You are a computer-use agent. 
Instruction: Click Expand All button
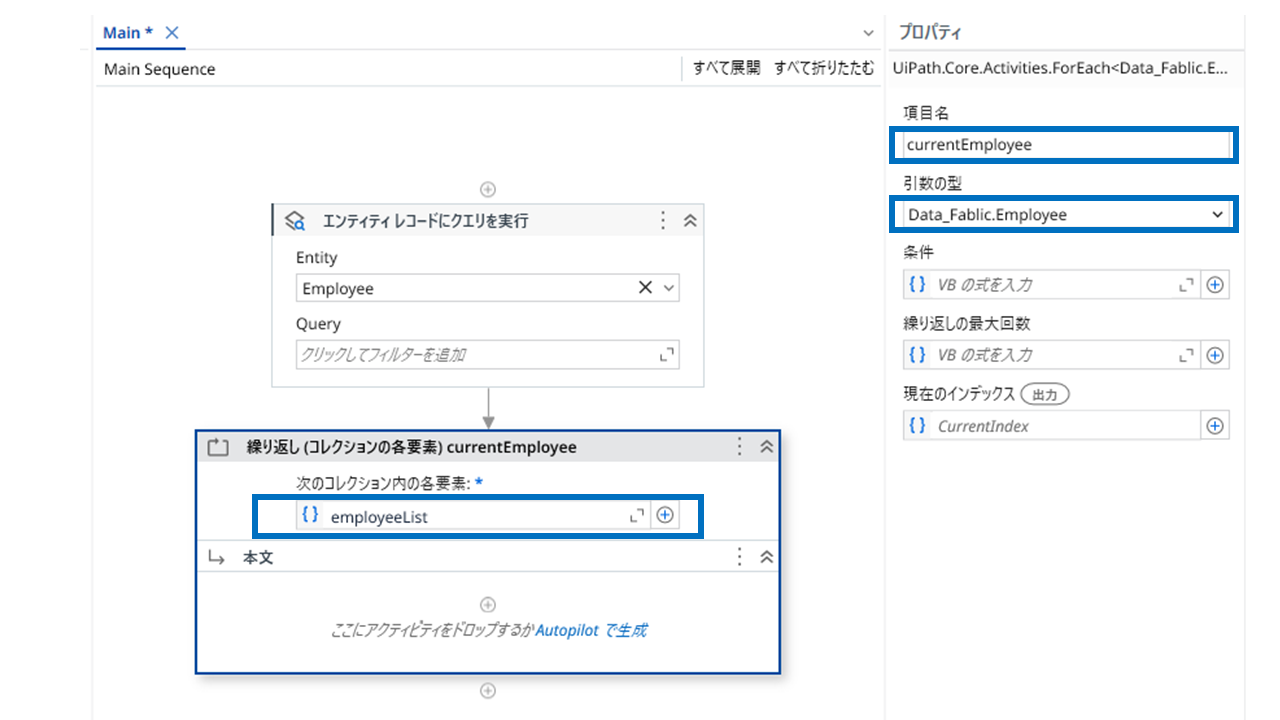(726, 69)
